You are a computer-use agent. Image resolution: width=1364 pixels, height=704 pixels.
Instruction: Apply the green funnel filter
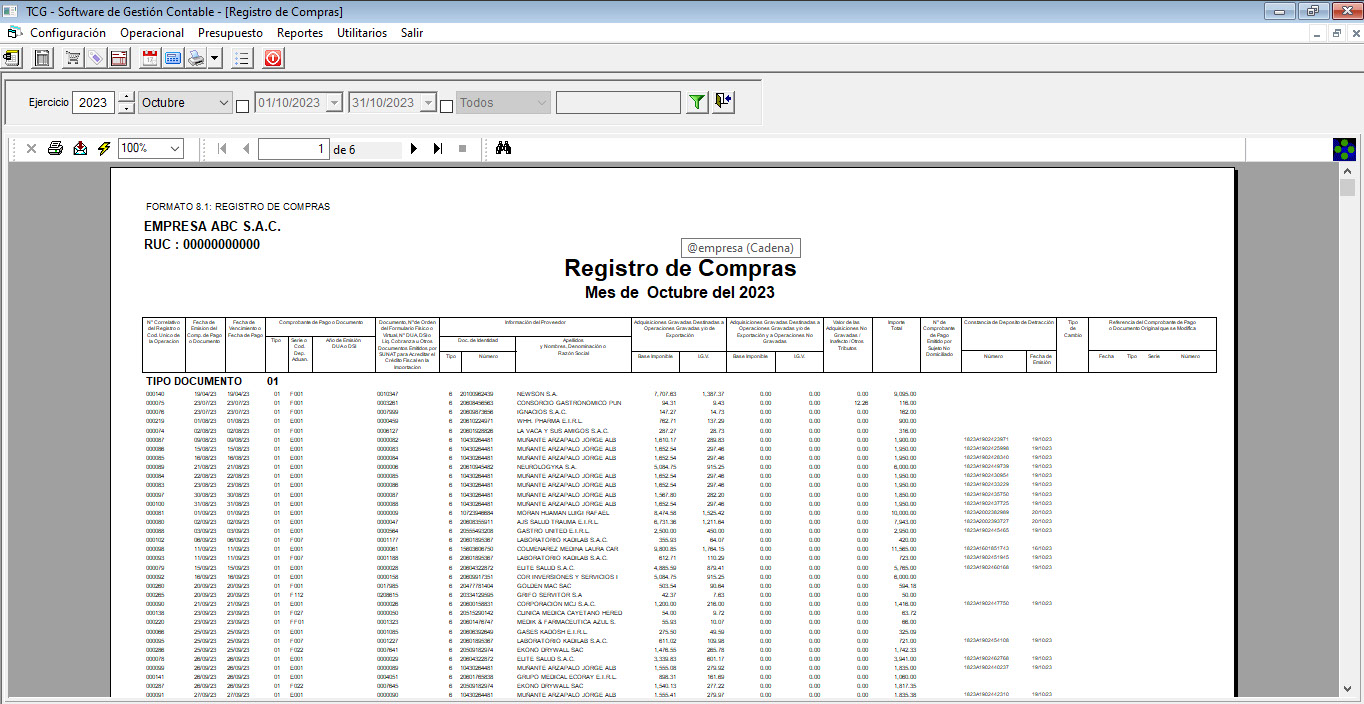696,102
